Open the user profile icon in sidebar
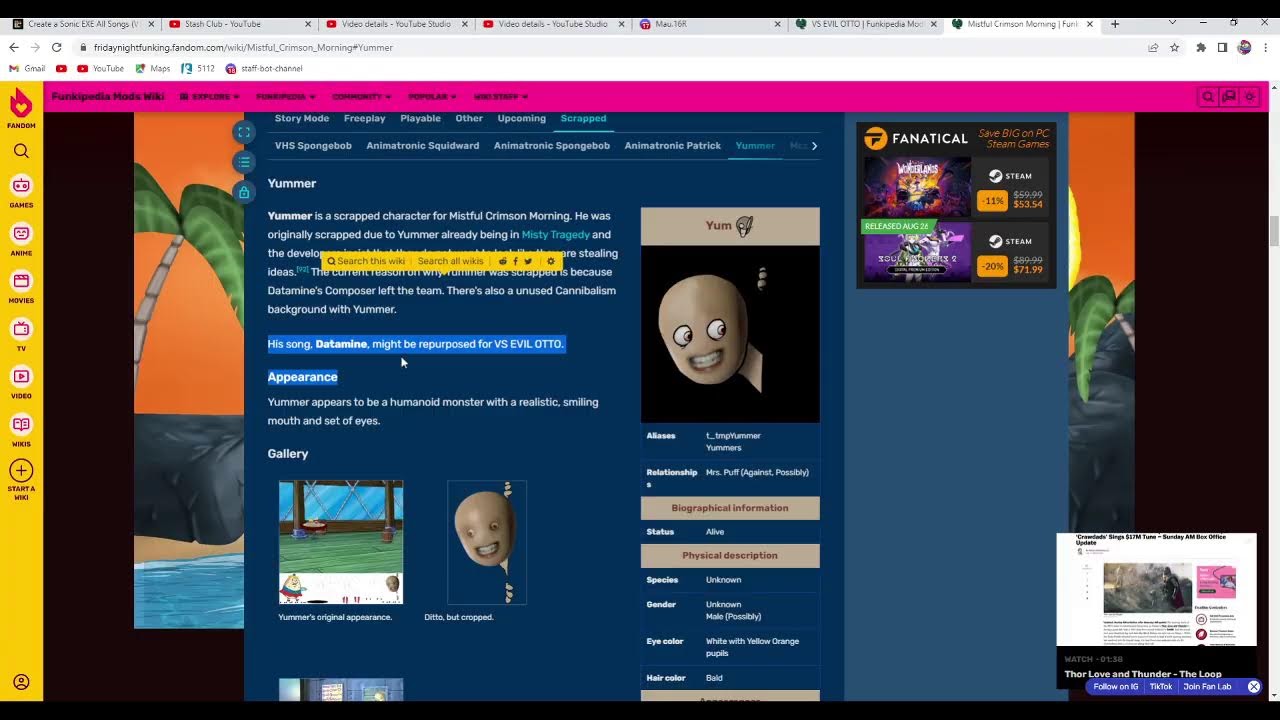This screenshot has height=720, width=1280. coord(21,682)
